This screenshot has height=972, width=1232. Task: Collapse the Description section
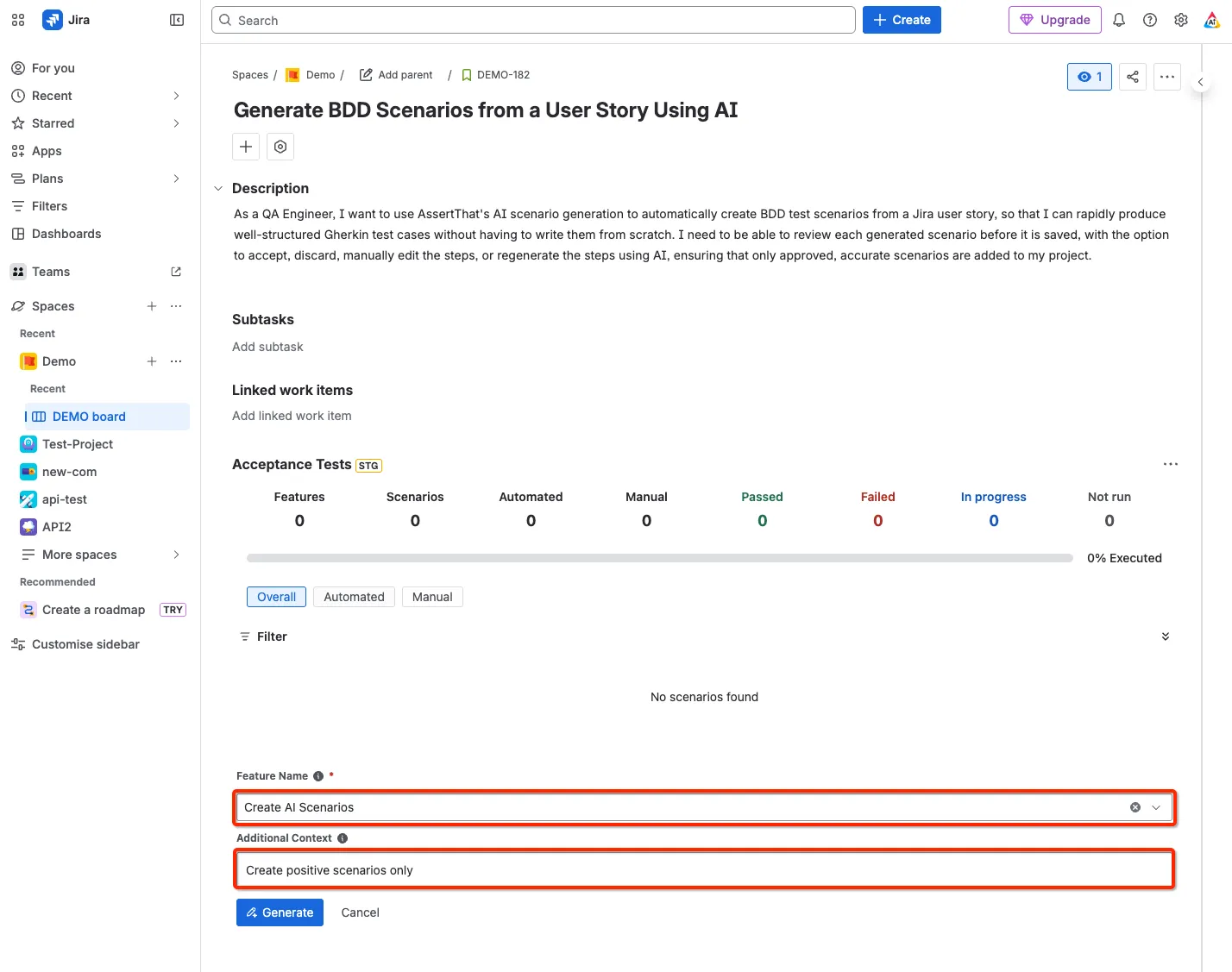tap(218, 188)
